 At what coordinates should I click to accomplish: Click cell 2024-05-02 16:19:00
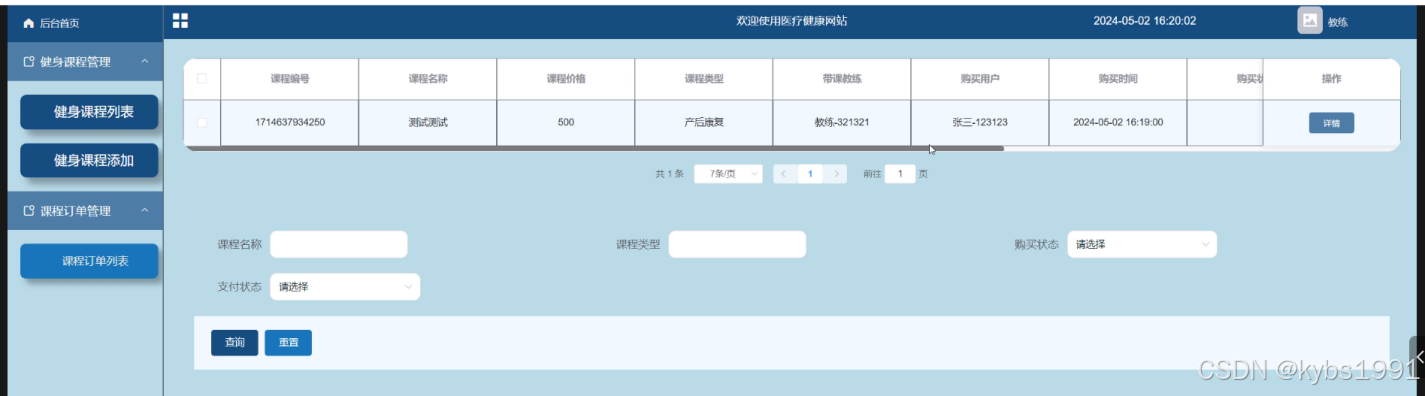1118,122
